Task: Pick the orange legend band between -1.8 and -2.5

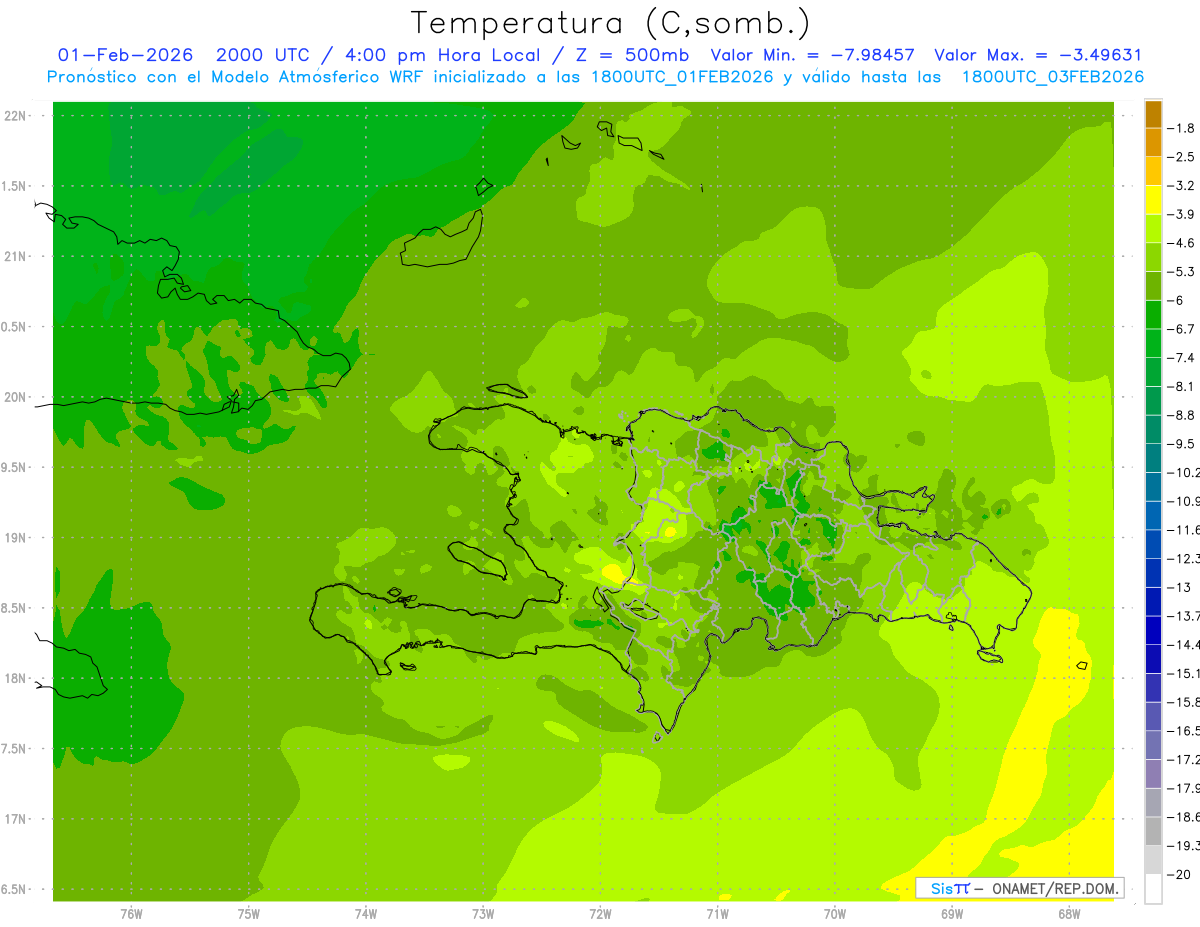Action: pos(1153,142)
